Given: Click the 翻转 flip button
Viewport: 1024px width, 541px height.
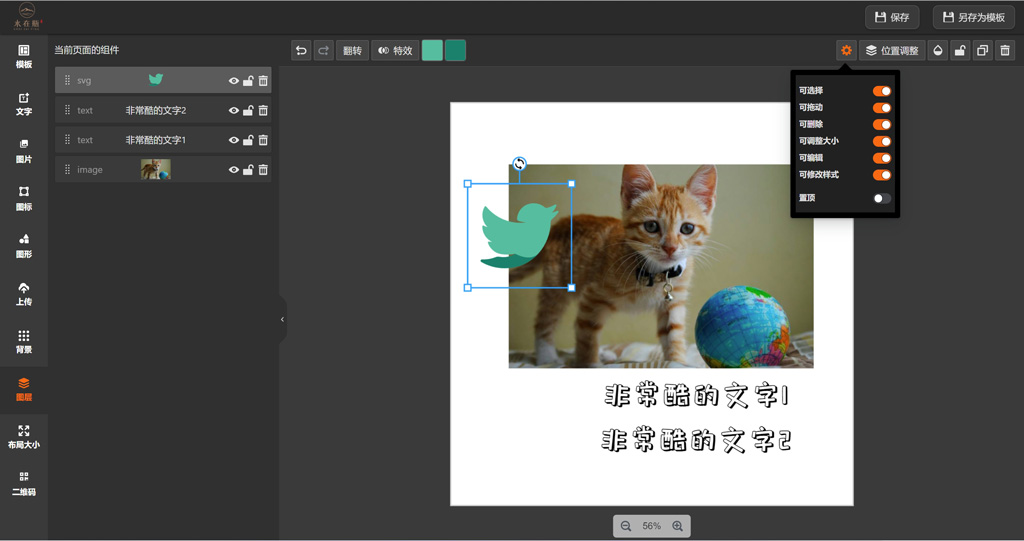Looking at the screenshot, I should (x=352, y=50).
